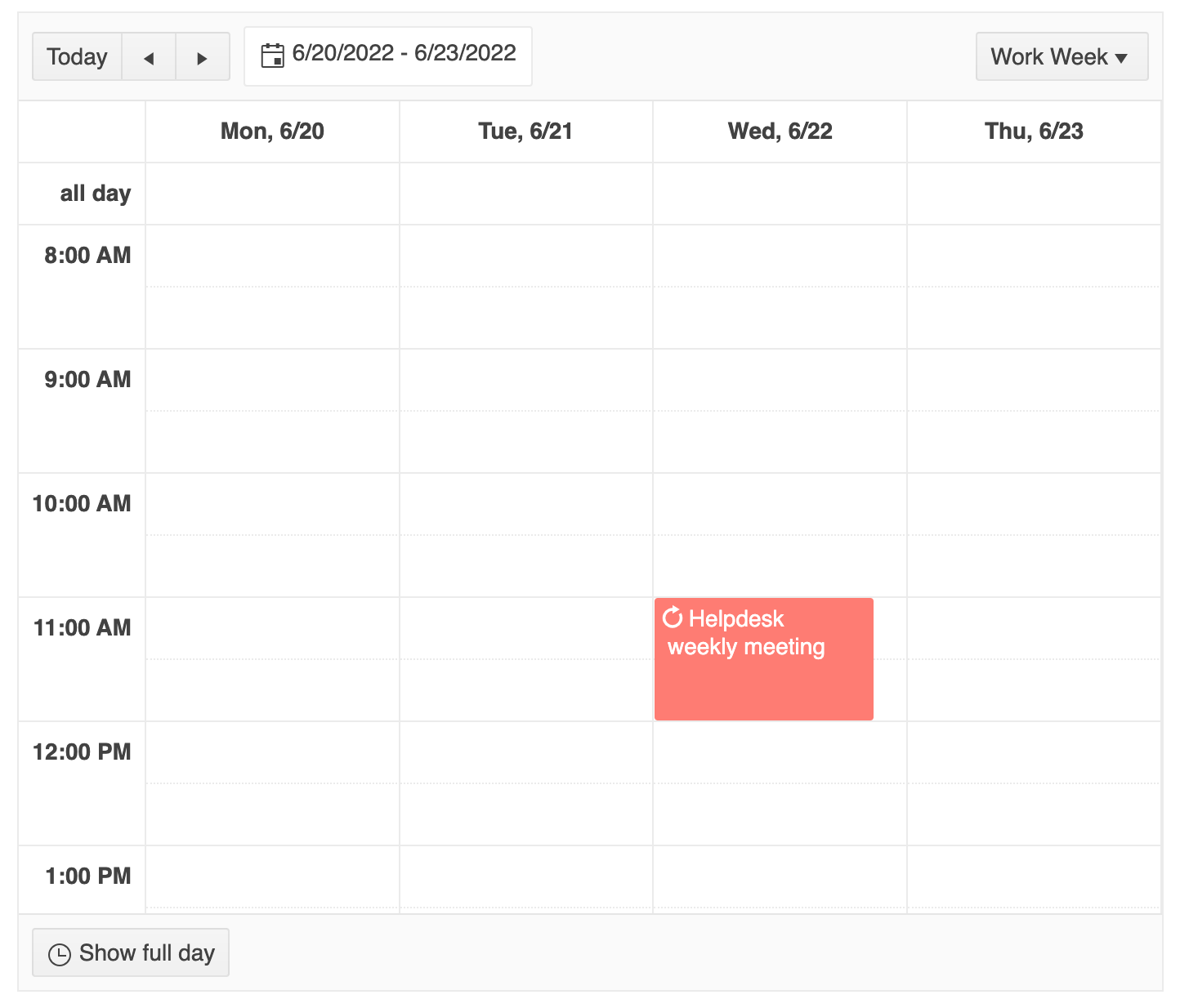Screen dimensions: 1180x1008
Task: Click the 12:00 PM time label
Action: point(82,752)
